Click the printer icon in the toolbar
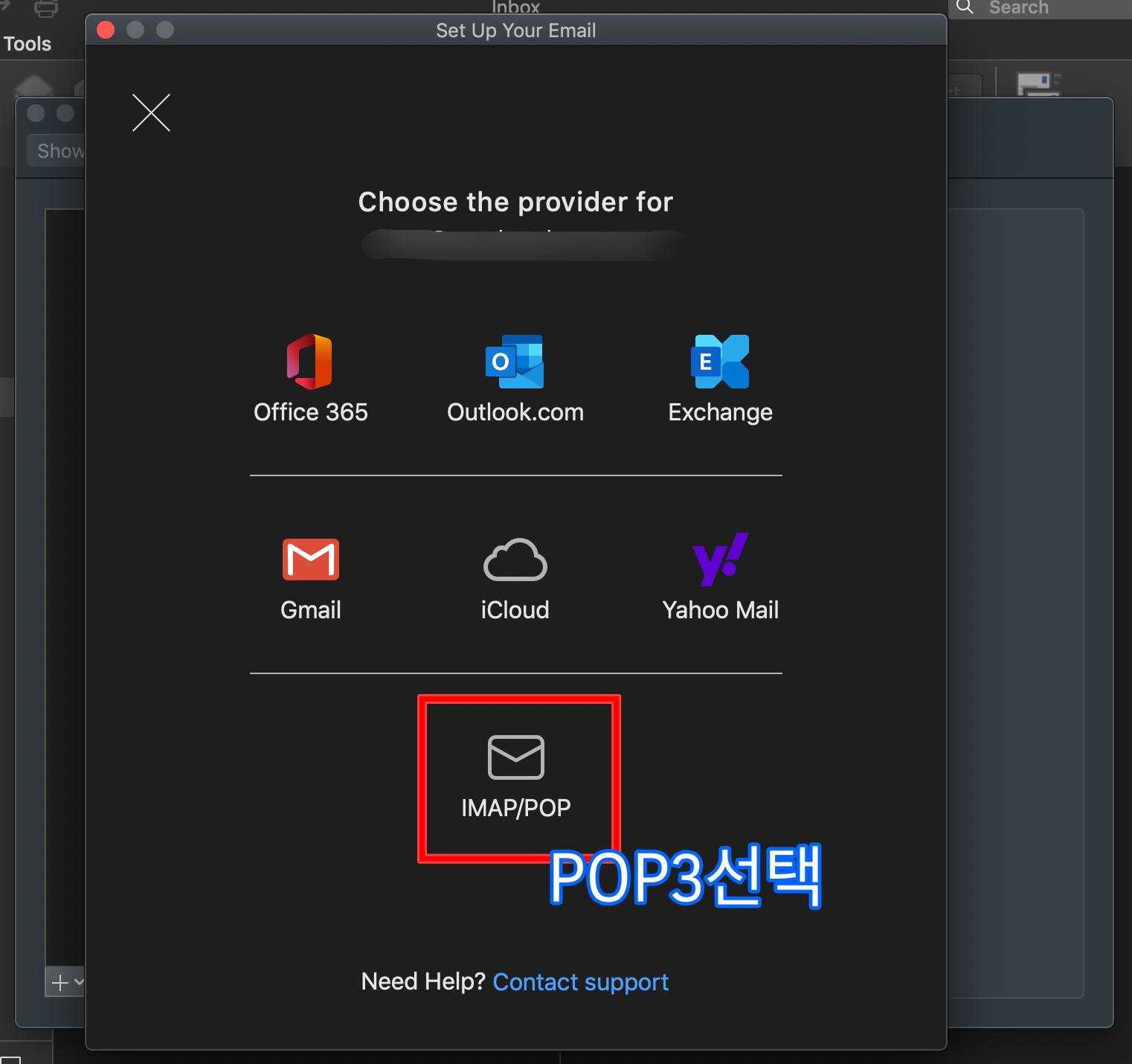This screenshot has width=1132, height=1064. (46, 9)
